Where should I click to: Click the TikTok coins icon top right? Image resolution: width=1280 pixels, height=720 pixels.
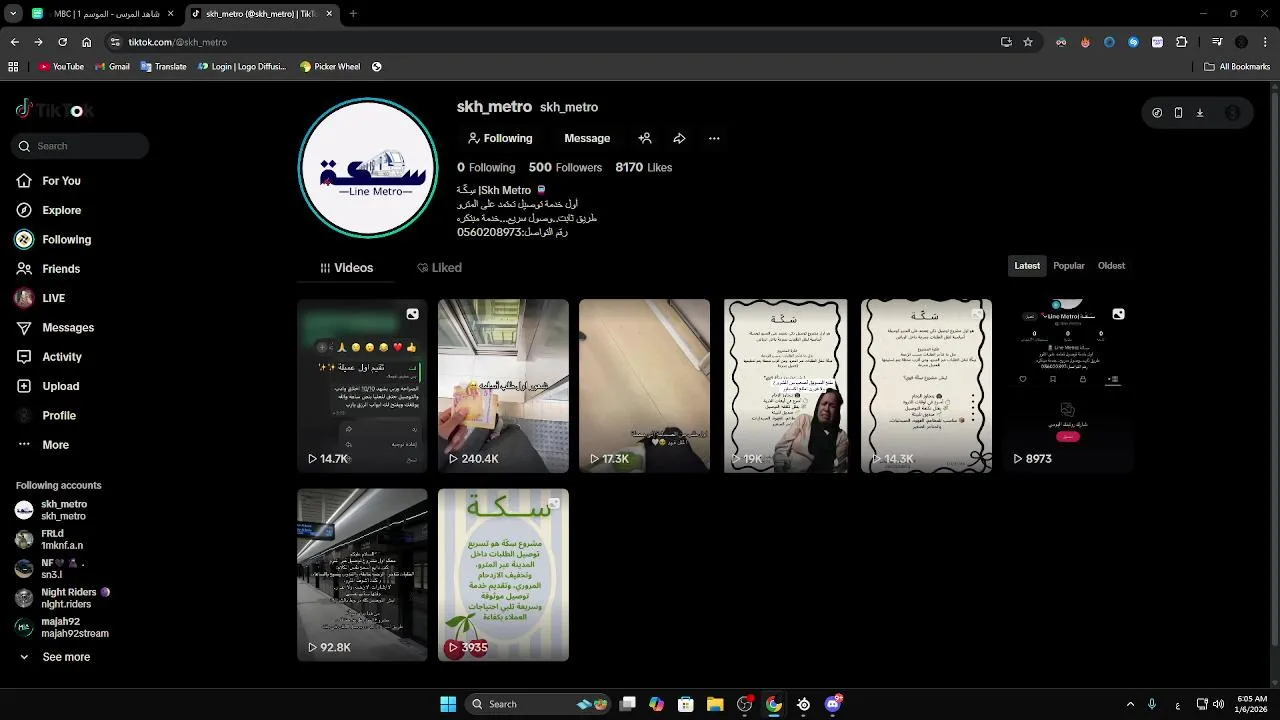click(x=1157, y=113)
